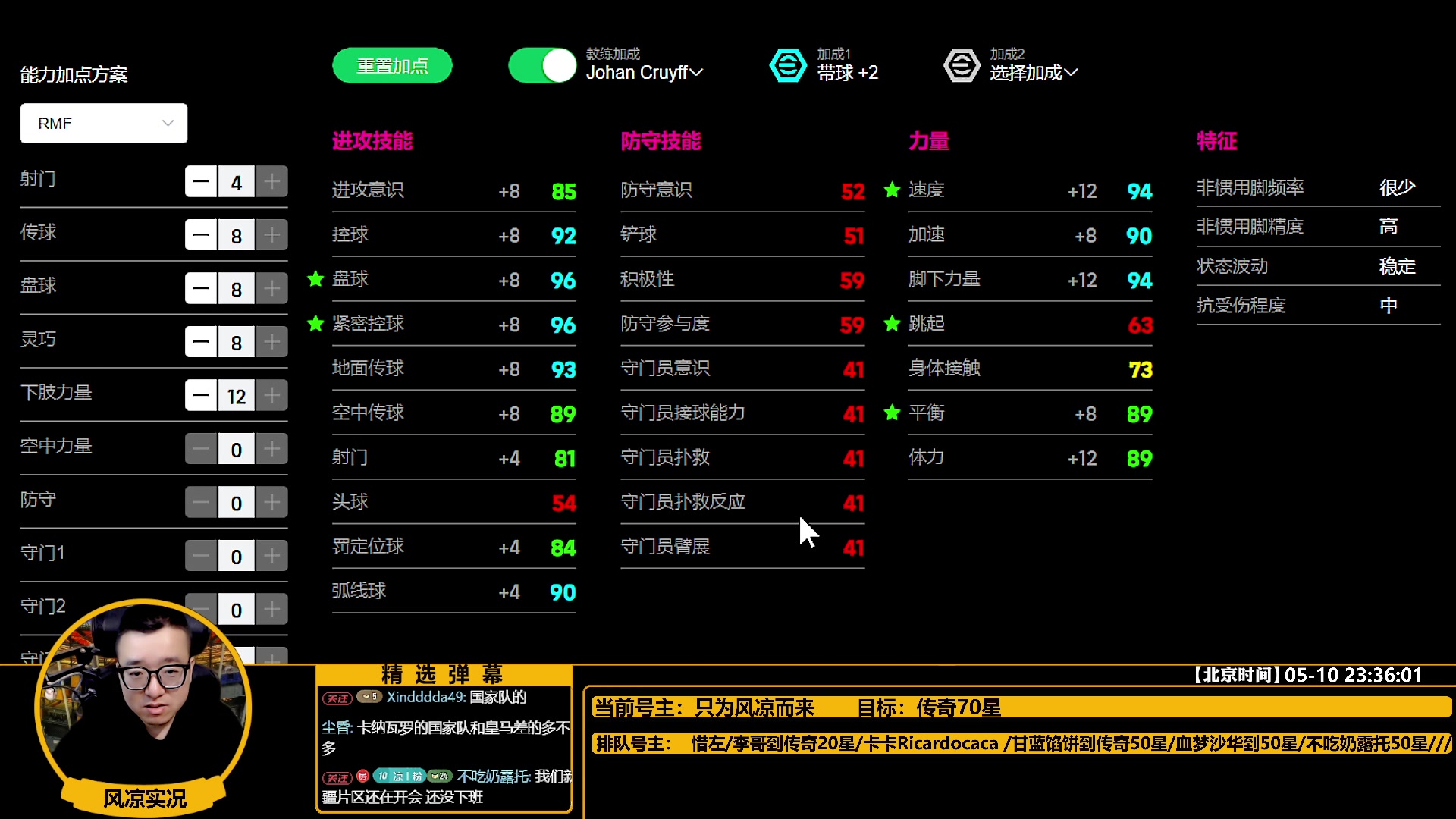Click the 控球 stat value 92

coord(563,236)
